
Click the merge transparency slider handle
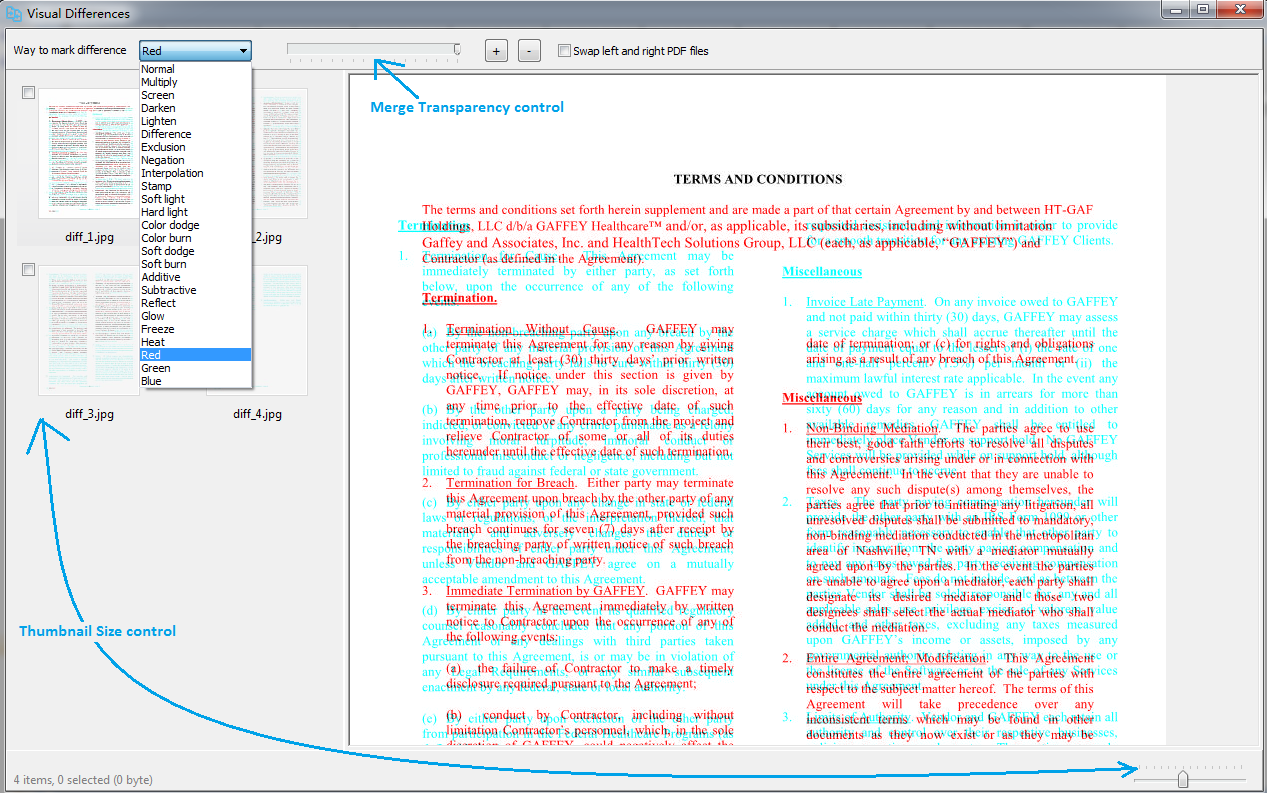(x=458, y=49)
